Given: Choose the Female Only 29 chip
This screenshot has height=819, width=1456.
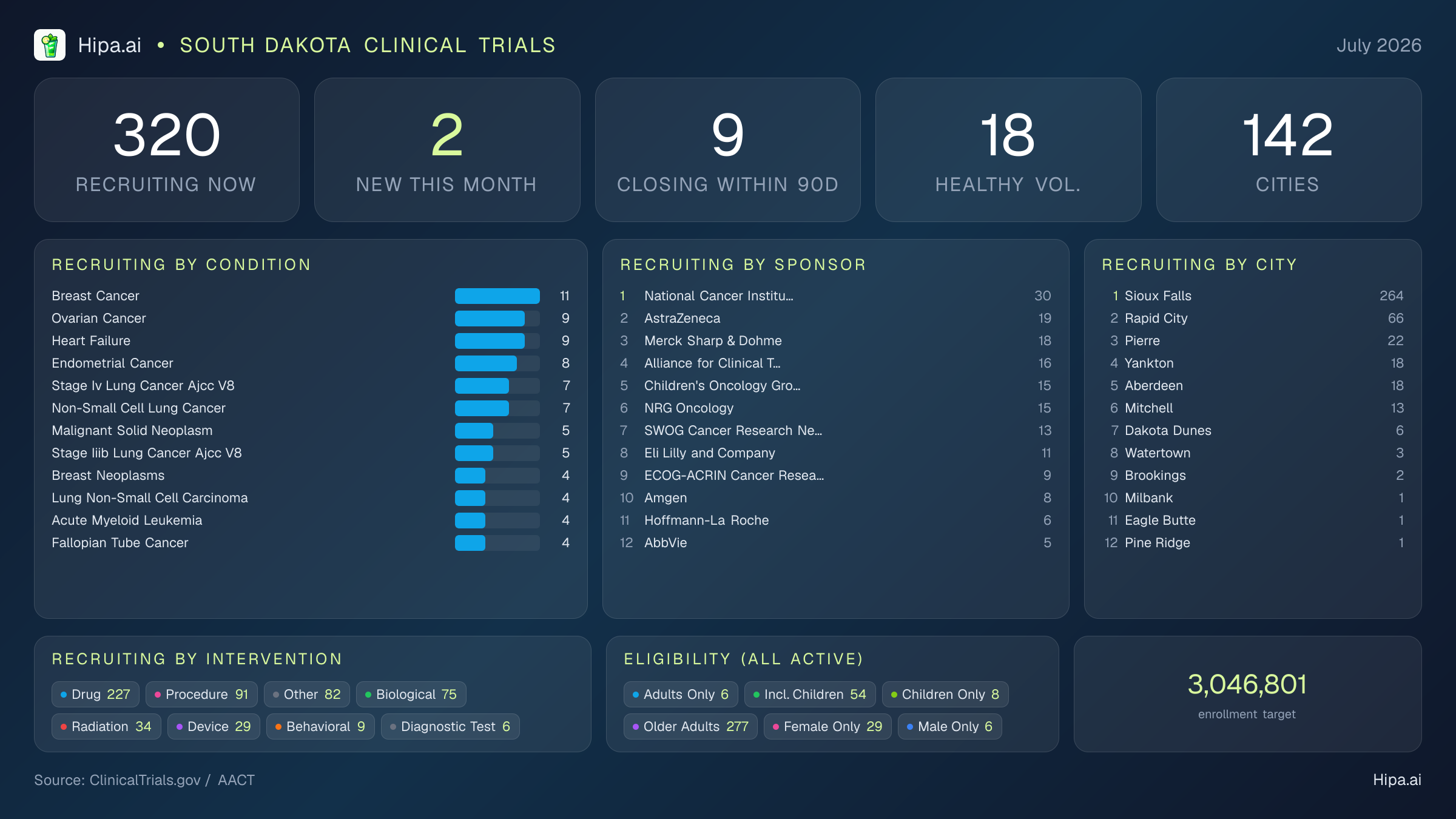Looking at the screenshot, I should (x=827, y=727).
